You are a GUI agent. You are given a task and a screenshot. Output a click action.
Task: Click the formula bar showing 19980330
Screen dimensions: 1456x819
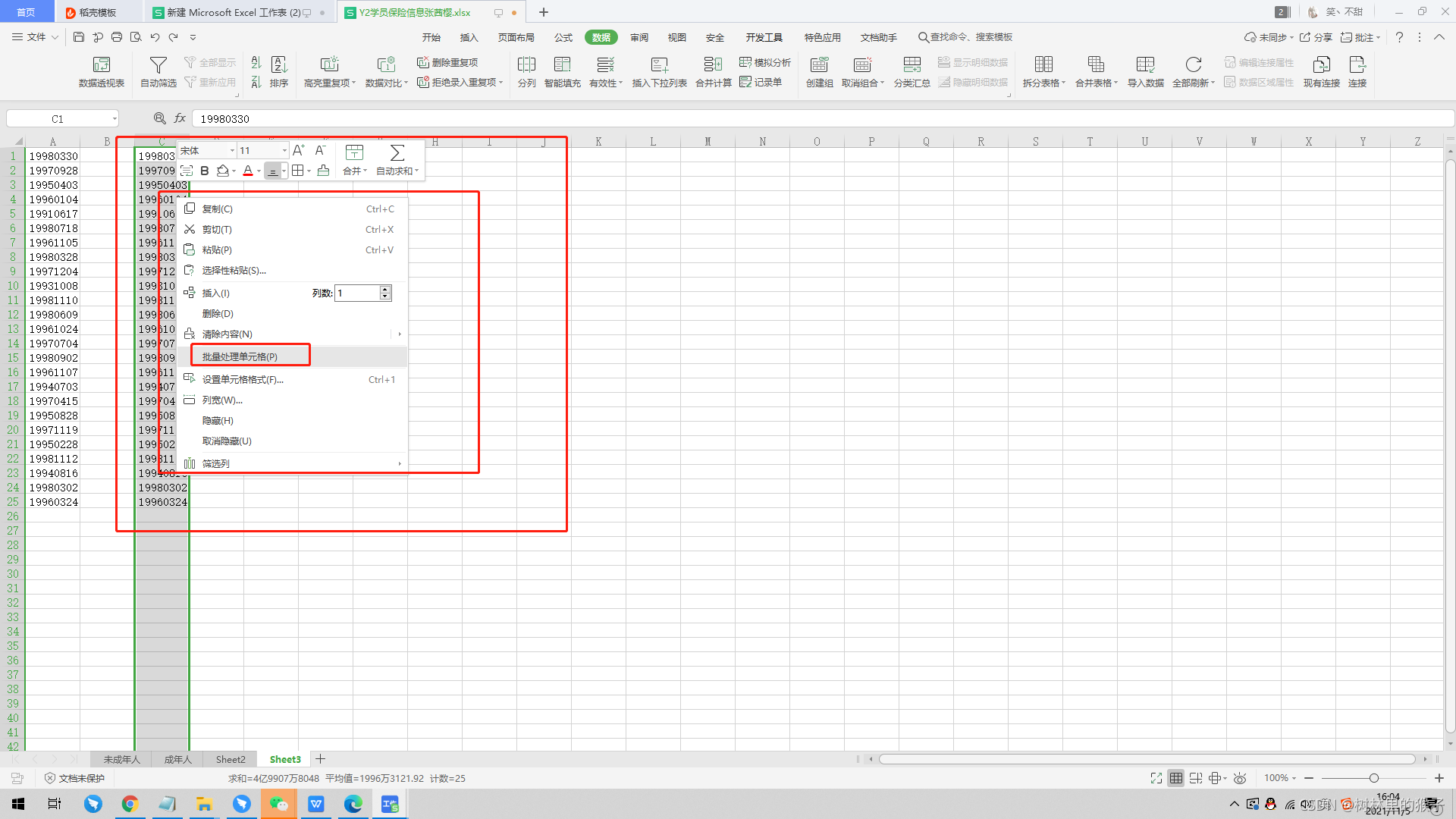pyautogui.click(x=823, y=118)
